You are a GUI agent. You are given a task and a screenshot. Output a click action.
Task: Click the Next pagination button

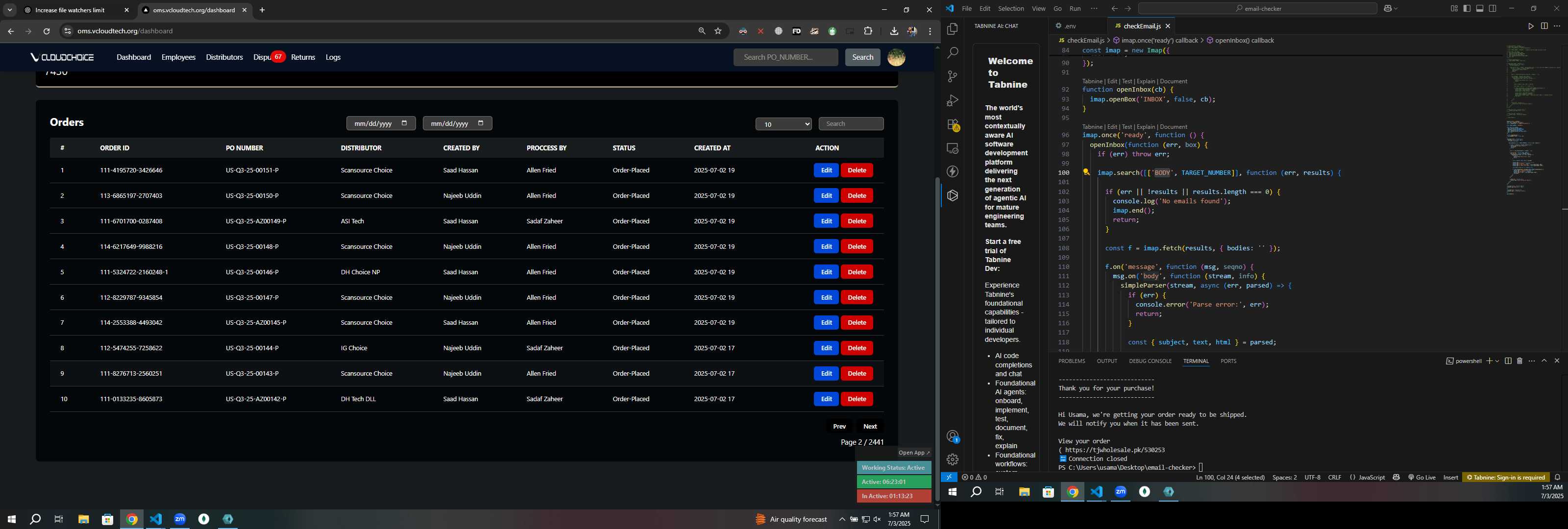(x=870, y=426)
